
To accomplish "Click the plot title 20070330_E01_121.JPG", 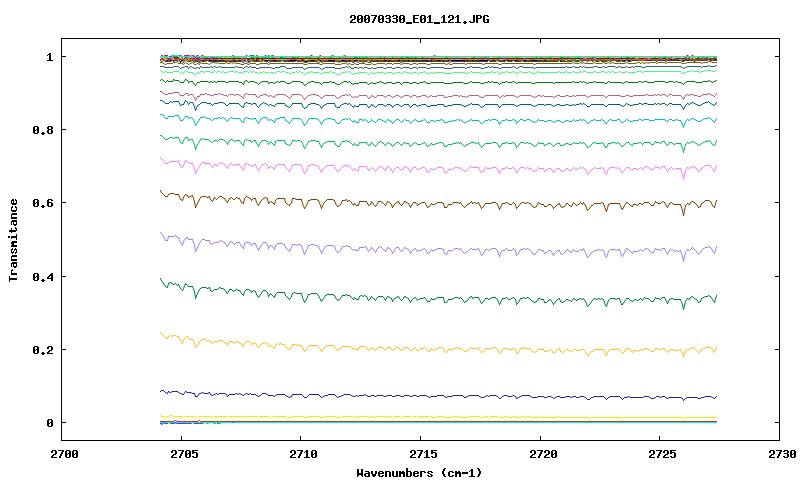I will click(x=419, y=19).
